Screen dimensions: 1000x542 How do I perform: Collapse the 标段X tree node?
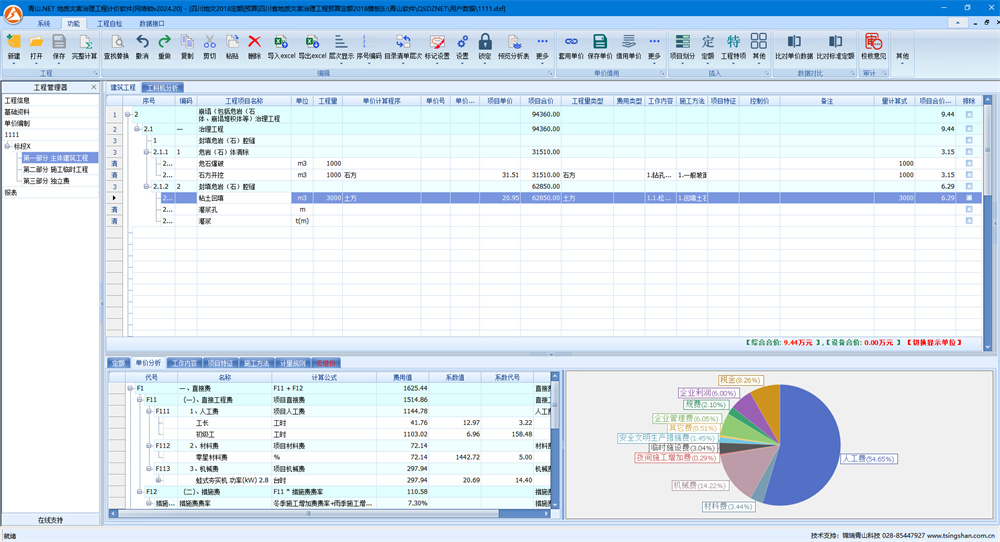7,147
